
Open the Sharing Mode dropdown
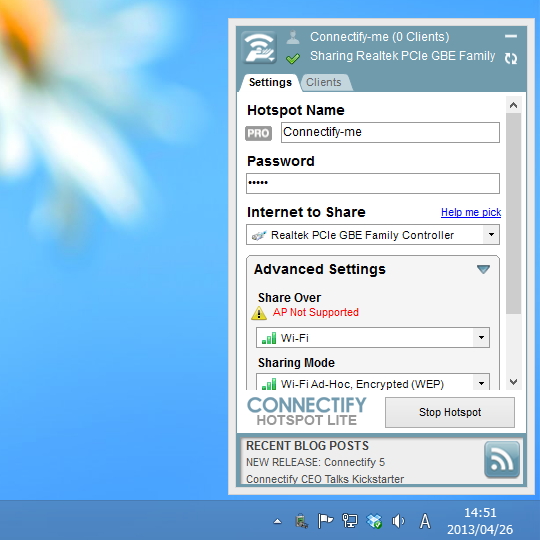(x=373, y=382)
